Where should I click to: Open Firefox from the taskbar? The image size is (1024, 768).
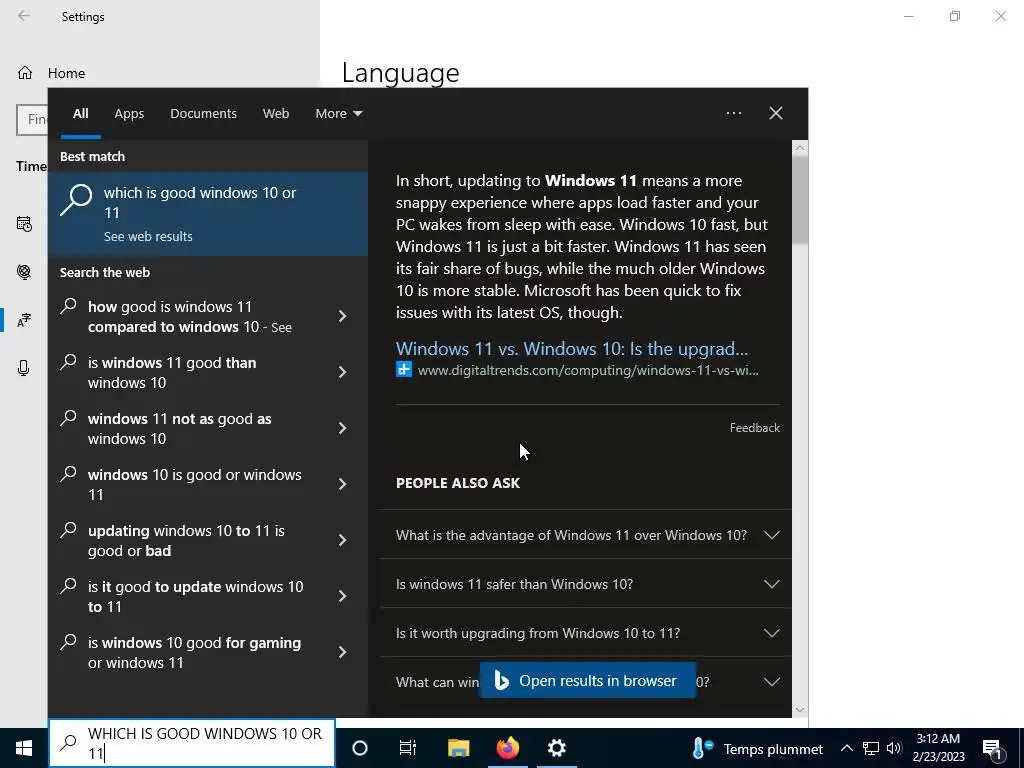[507, 748]
